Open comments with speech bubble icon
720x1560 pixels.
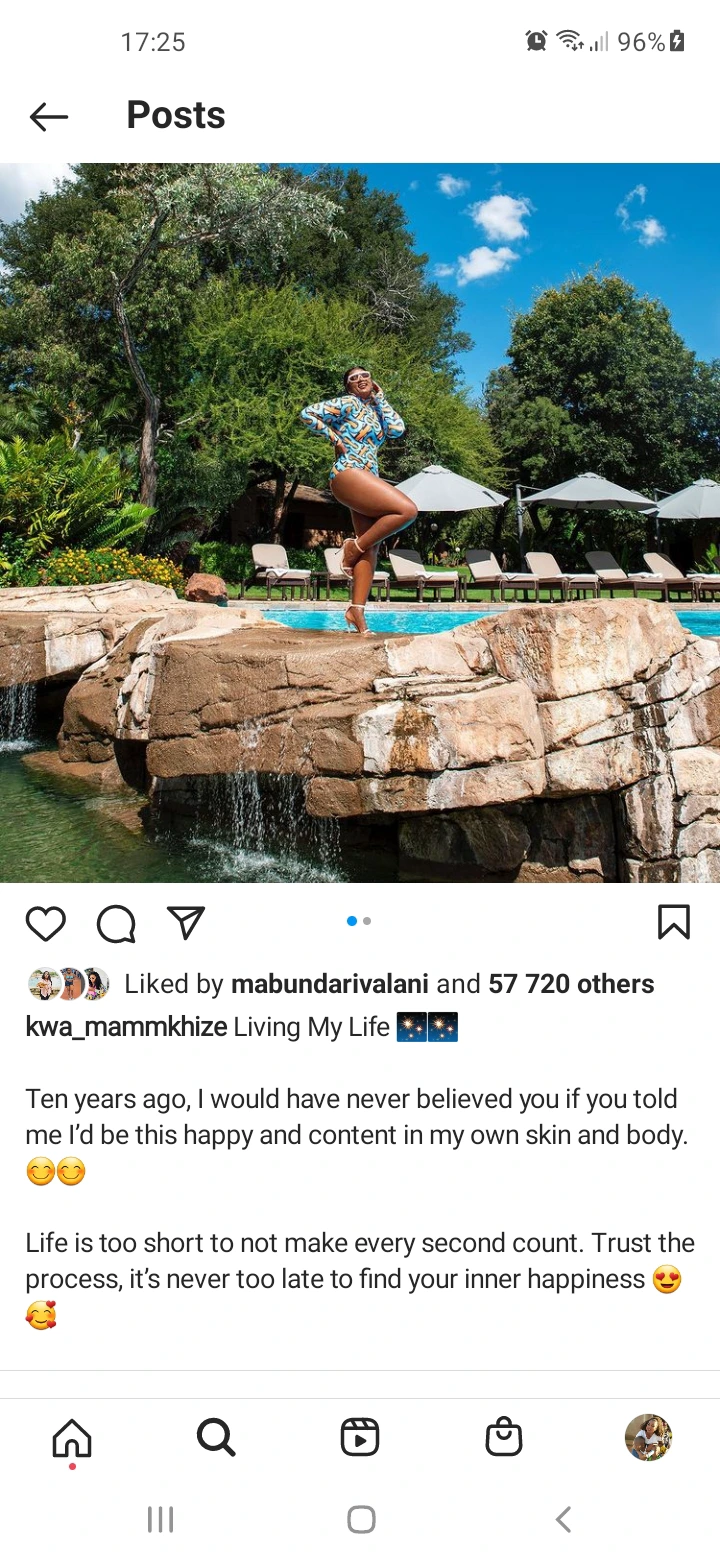[x=116, y=923]
